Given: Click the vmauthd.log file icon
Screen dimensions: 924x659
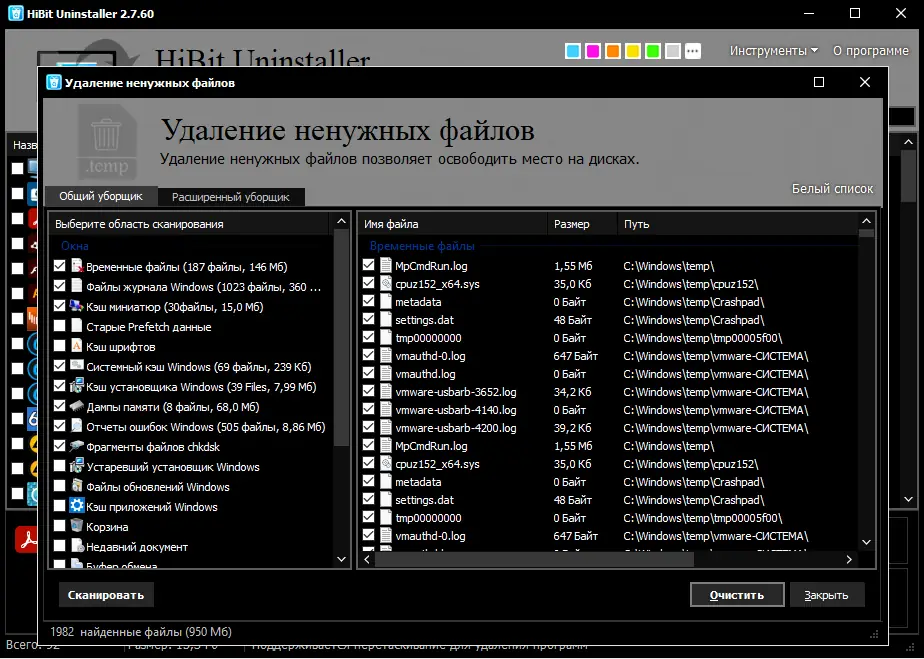Looking at the screenshot, I should 385,374.
